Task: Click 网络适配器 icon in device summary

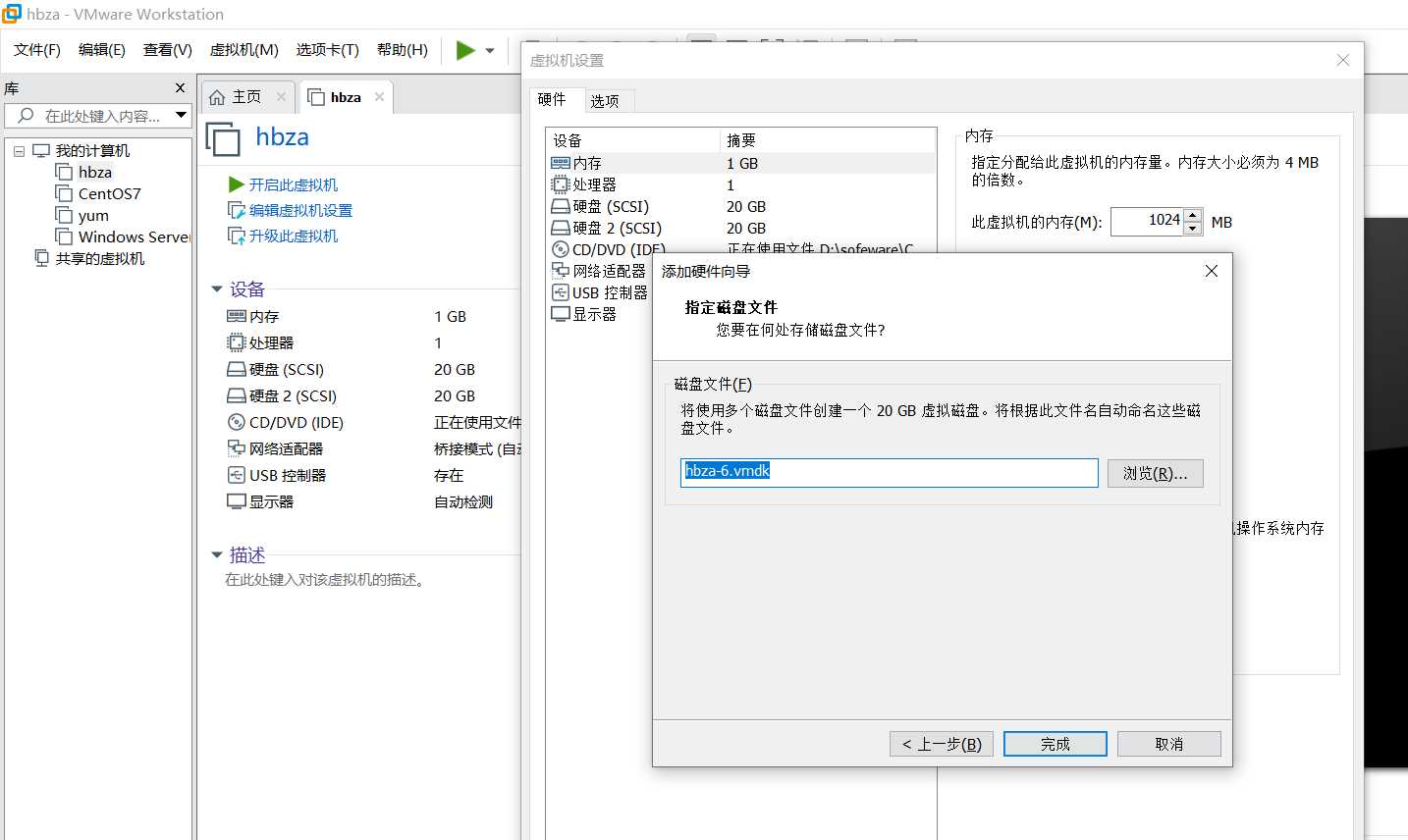Action: tap(237, 448)
